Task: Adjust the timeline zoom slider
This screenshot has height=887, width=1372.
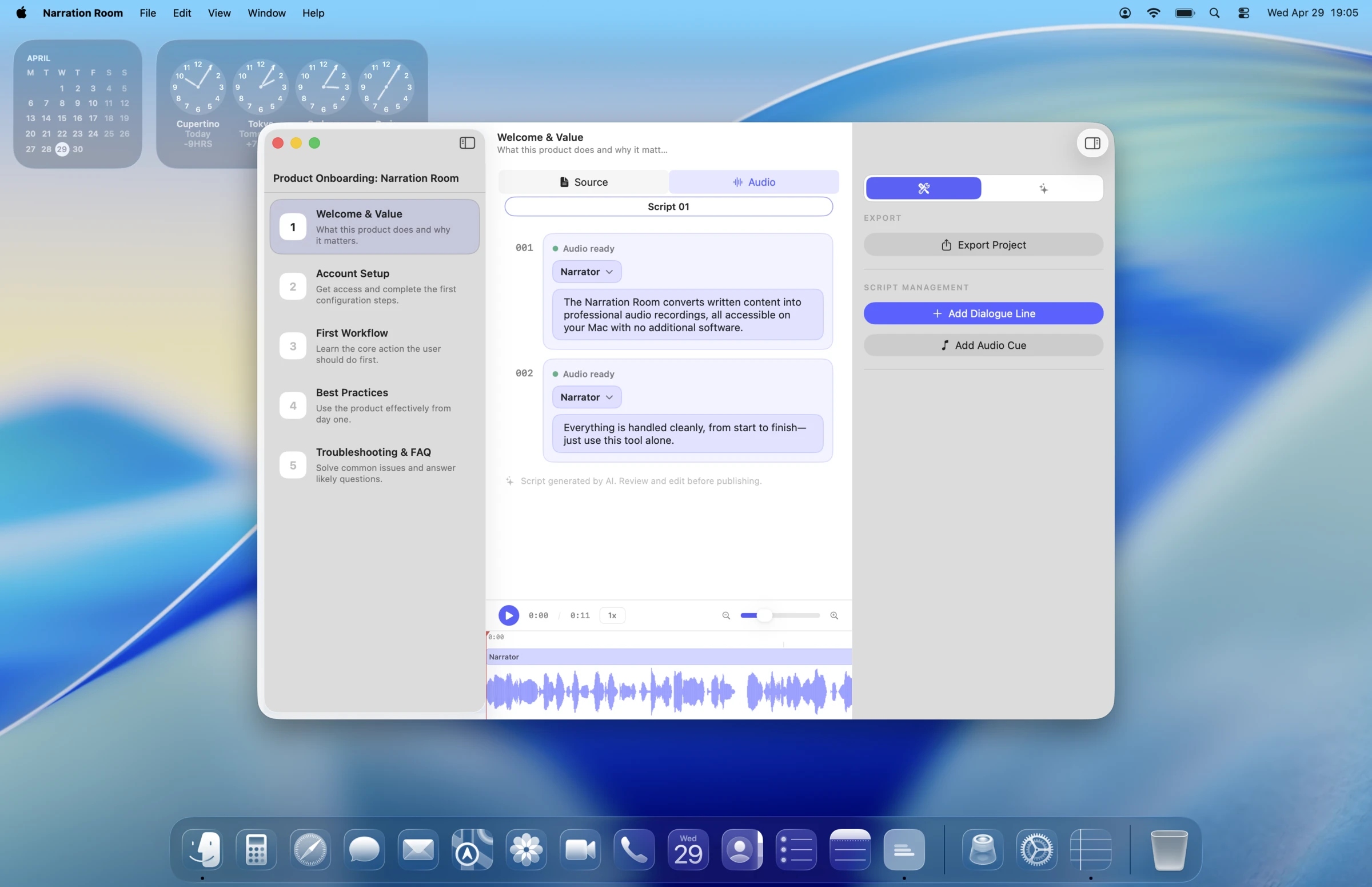Action: click(780, 615)
